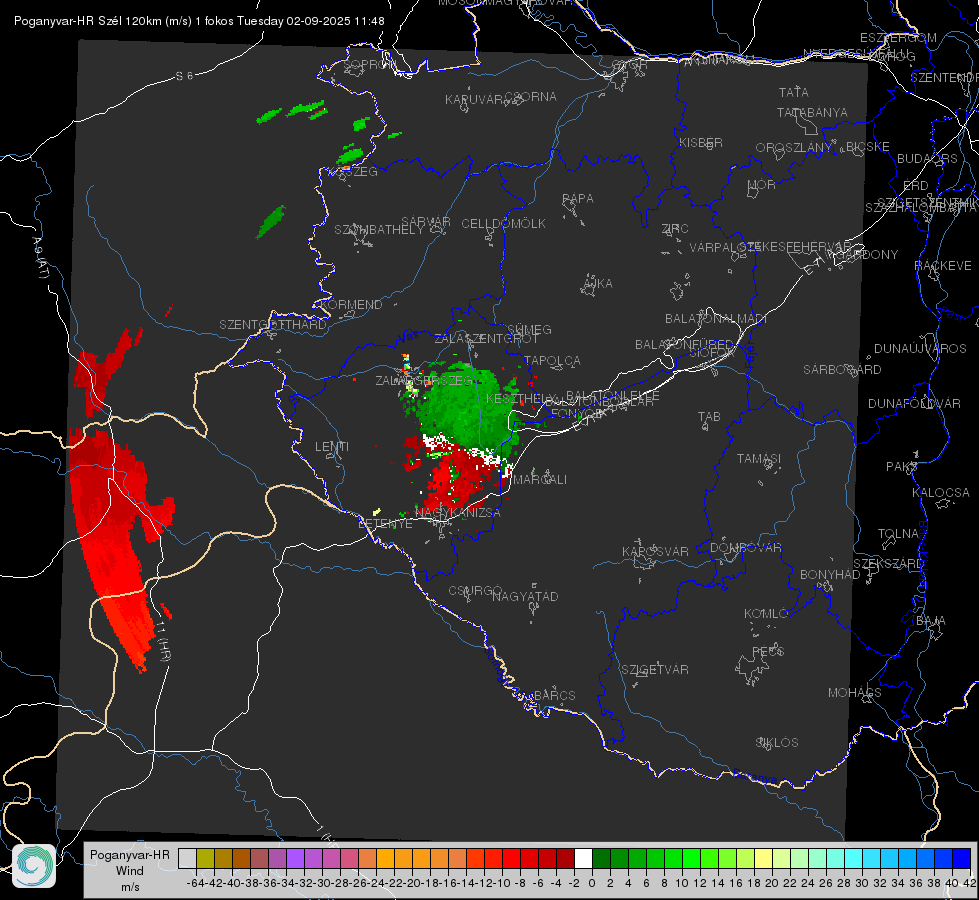Click the SZIGETVÁR city label
Screen dimensions: 979x900
(654, 670)
